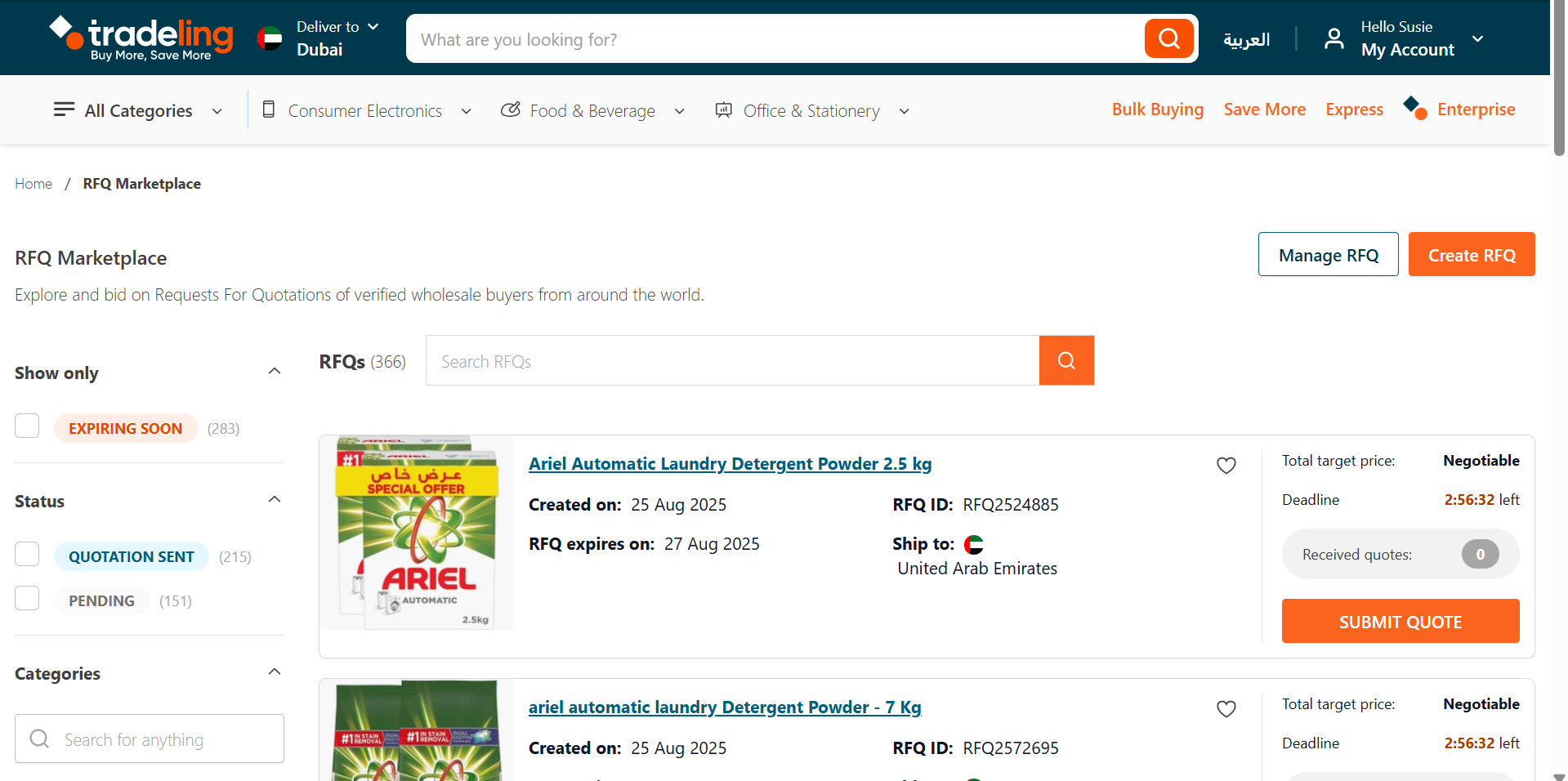Viewport: 1568px width, 781px height.
Task: Click the user account profile icon
Action: tap(1333, 38)
